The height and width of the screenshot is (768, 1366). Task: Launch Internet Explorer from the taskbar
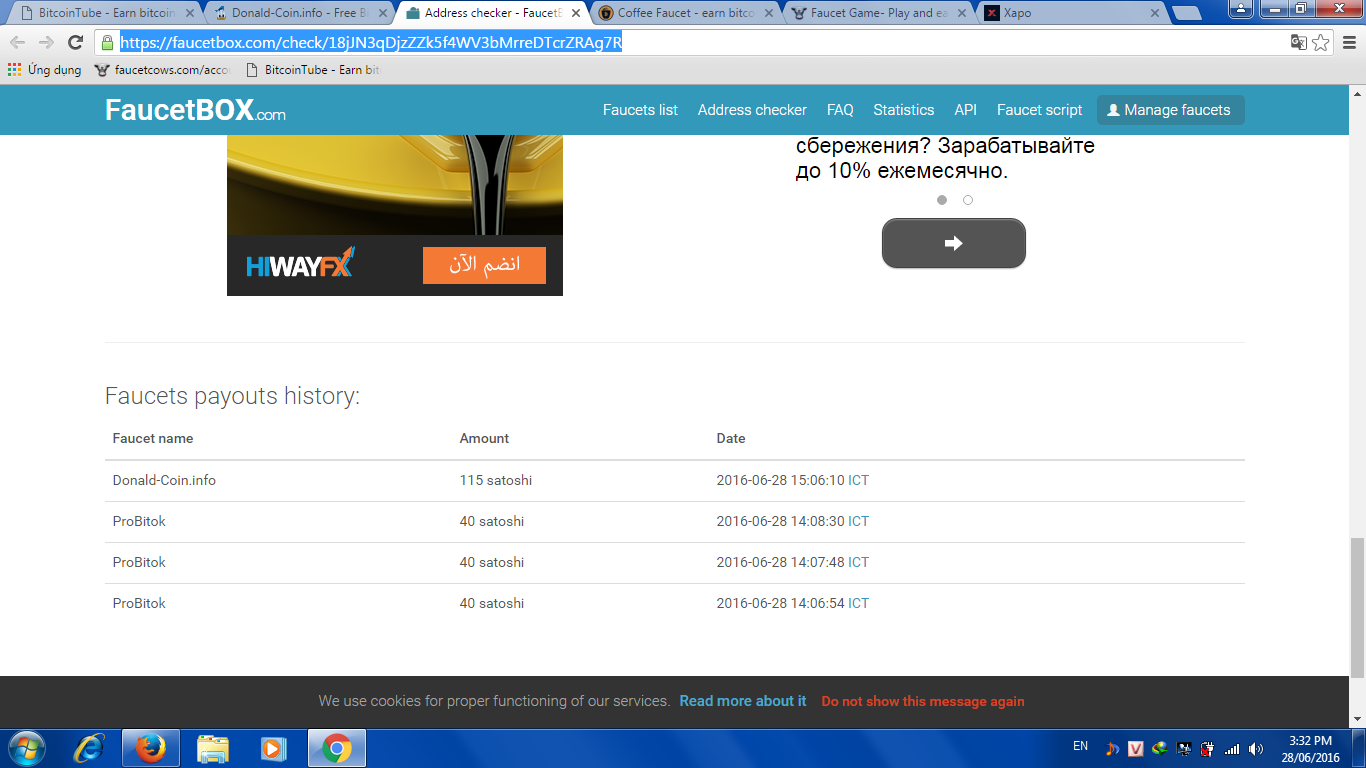pyautogui.click(x=90, y=748)
